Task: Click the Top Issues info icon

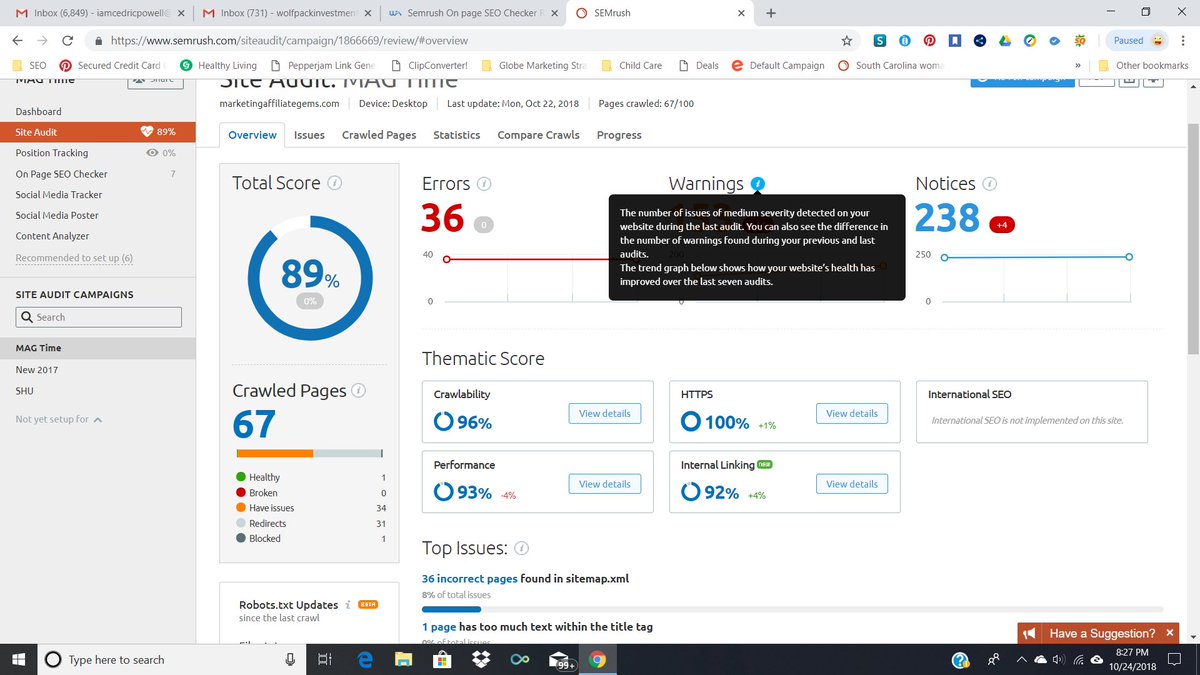Action: [x=522, y=548]
